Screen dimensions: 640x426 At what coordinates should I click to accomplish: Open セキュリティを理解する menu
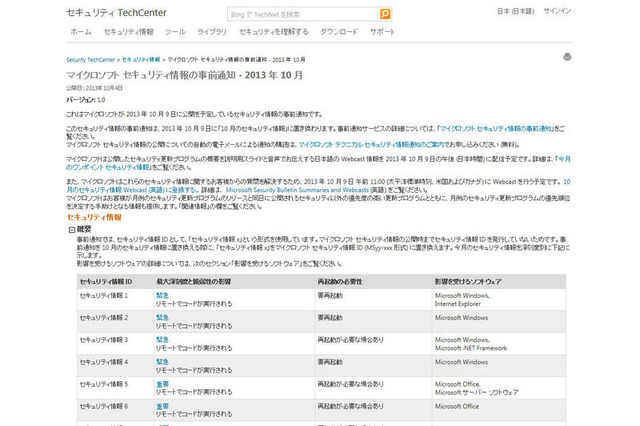tap(274, 32)
